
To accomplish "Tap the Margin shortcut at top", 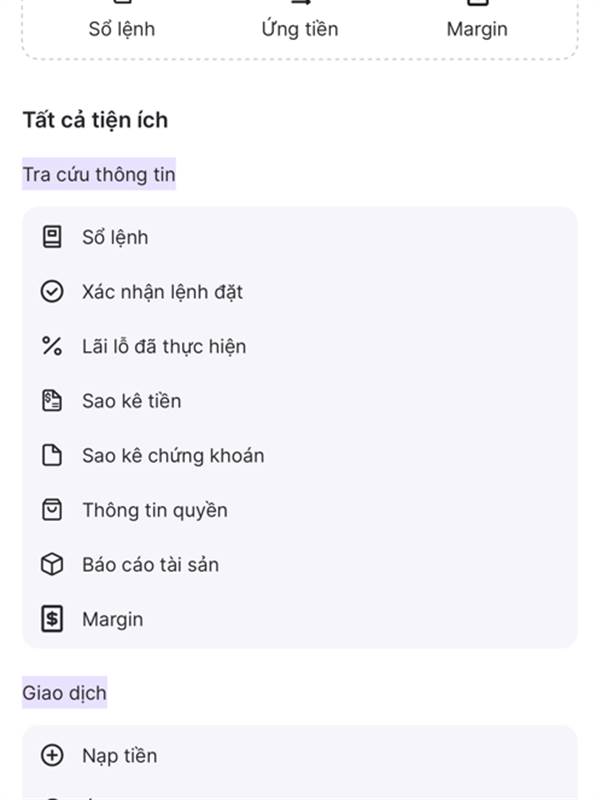I will pyautogui.click(x=477, y=28).
